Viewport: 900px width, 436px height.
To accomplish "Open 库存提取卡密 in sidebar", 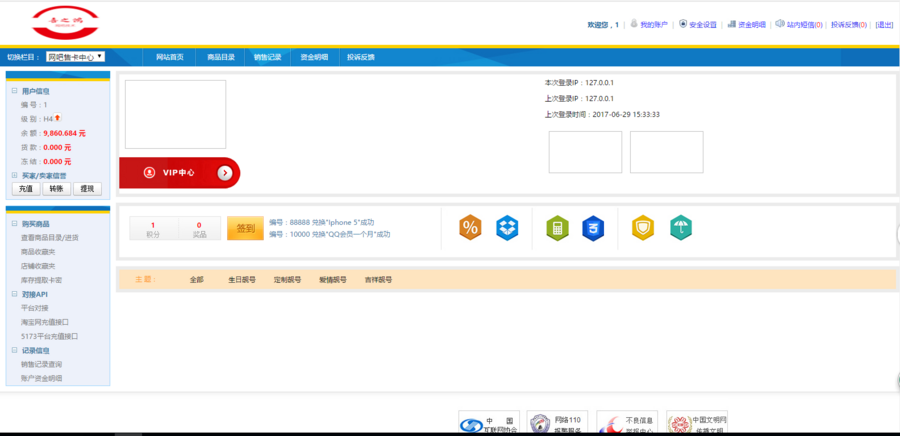I will pyautogui.click(x=41, y=280).
